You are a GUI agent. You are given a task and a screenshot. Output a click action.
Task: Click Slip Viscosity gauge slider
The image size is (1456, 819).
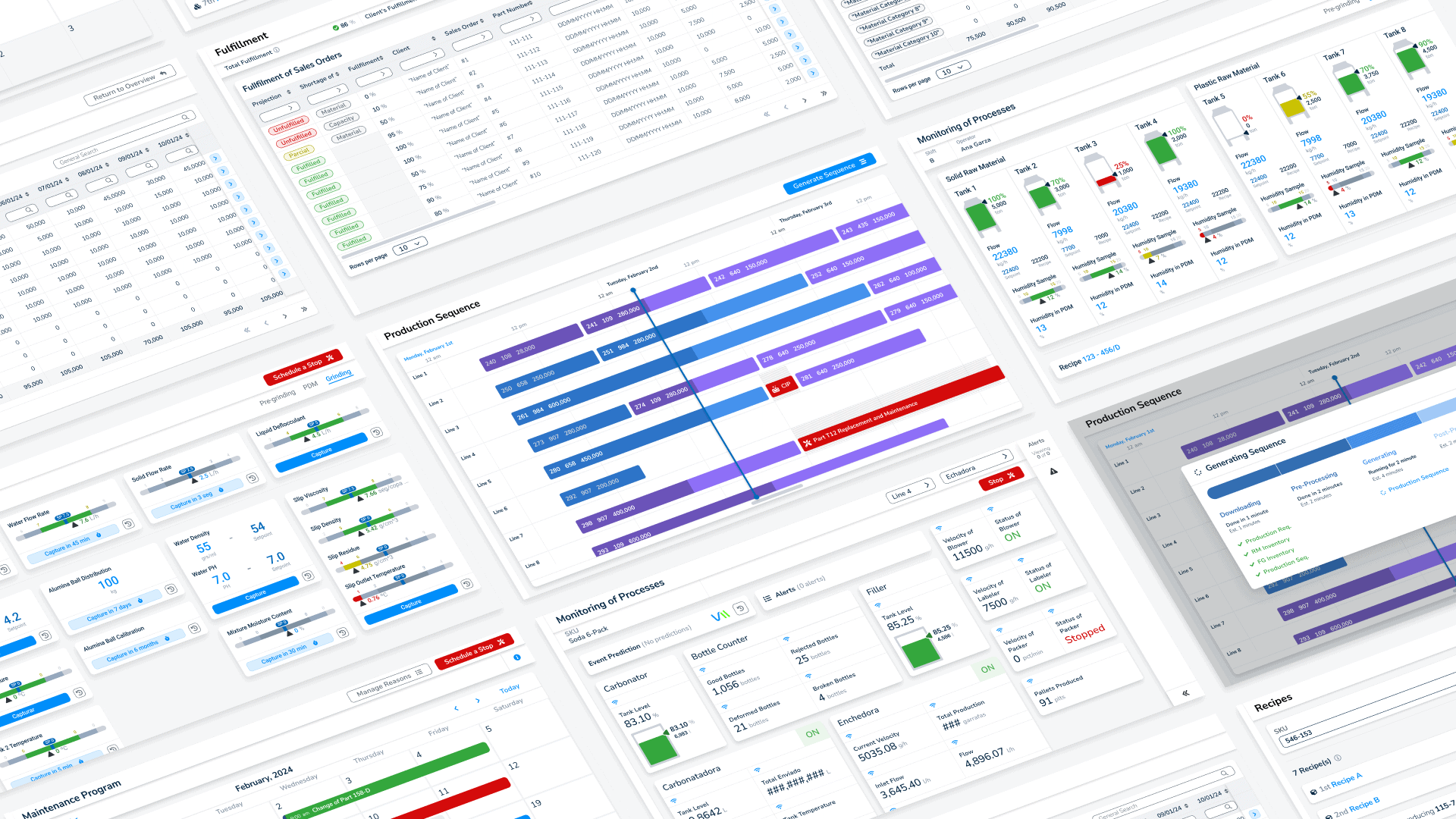351,494
